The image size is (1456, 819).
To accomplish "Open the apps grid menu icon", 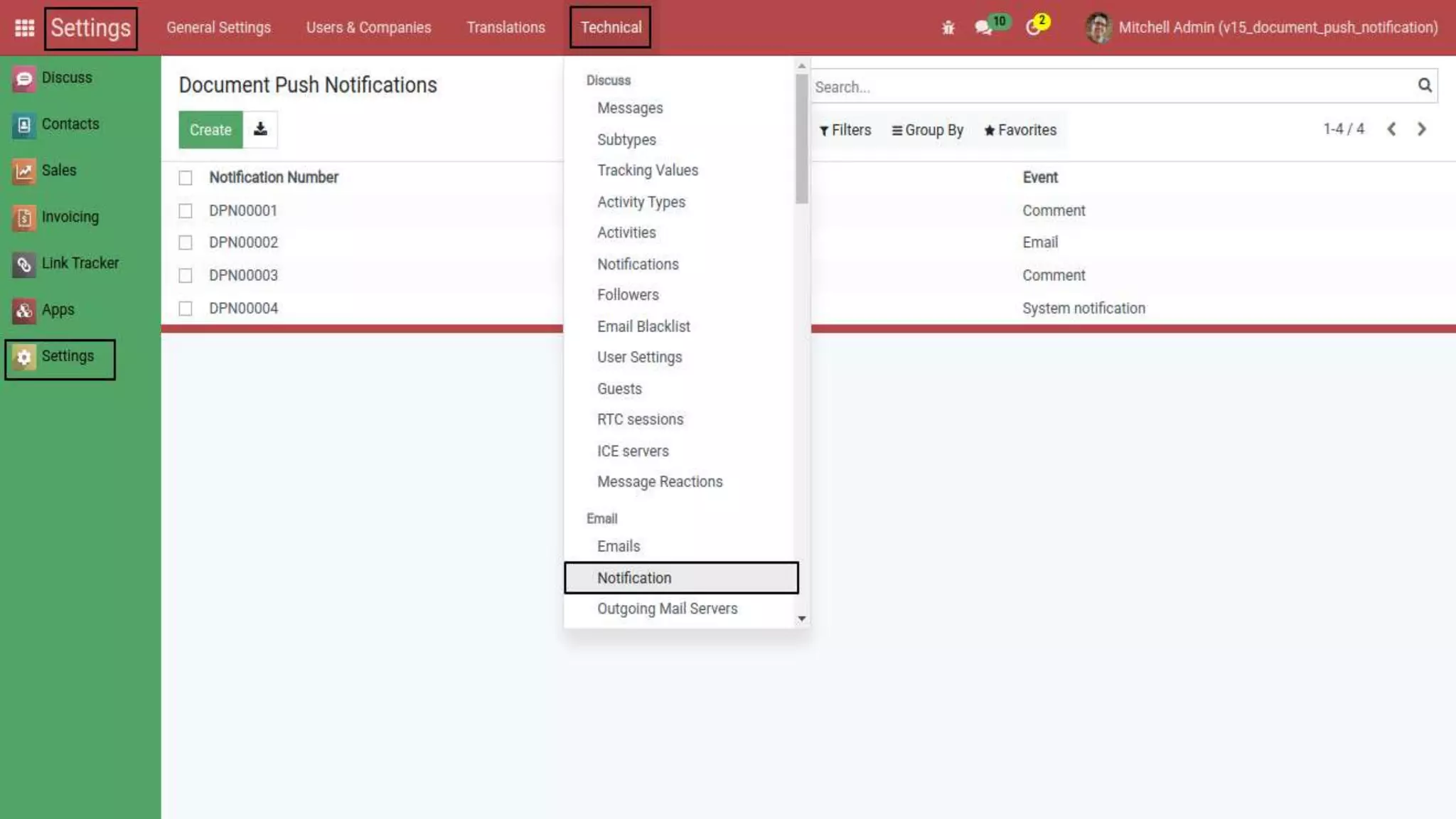I will coord(24,28).
